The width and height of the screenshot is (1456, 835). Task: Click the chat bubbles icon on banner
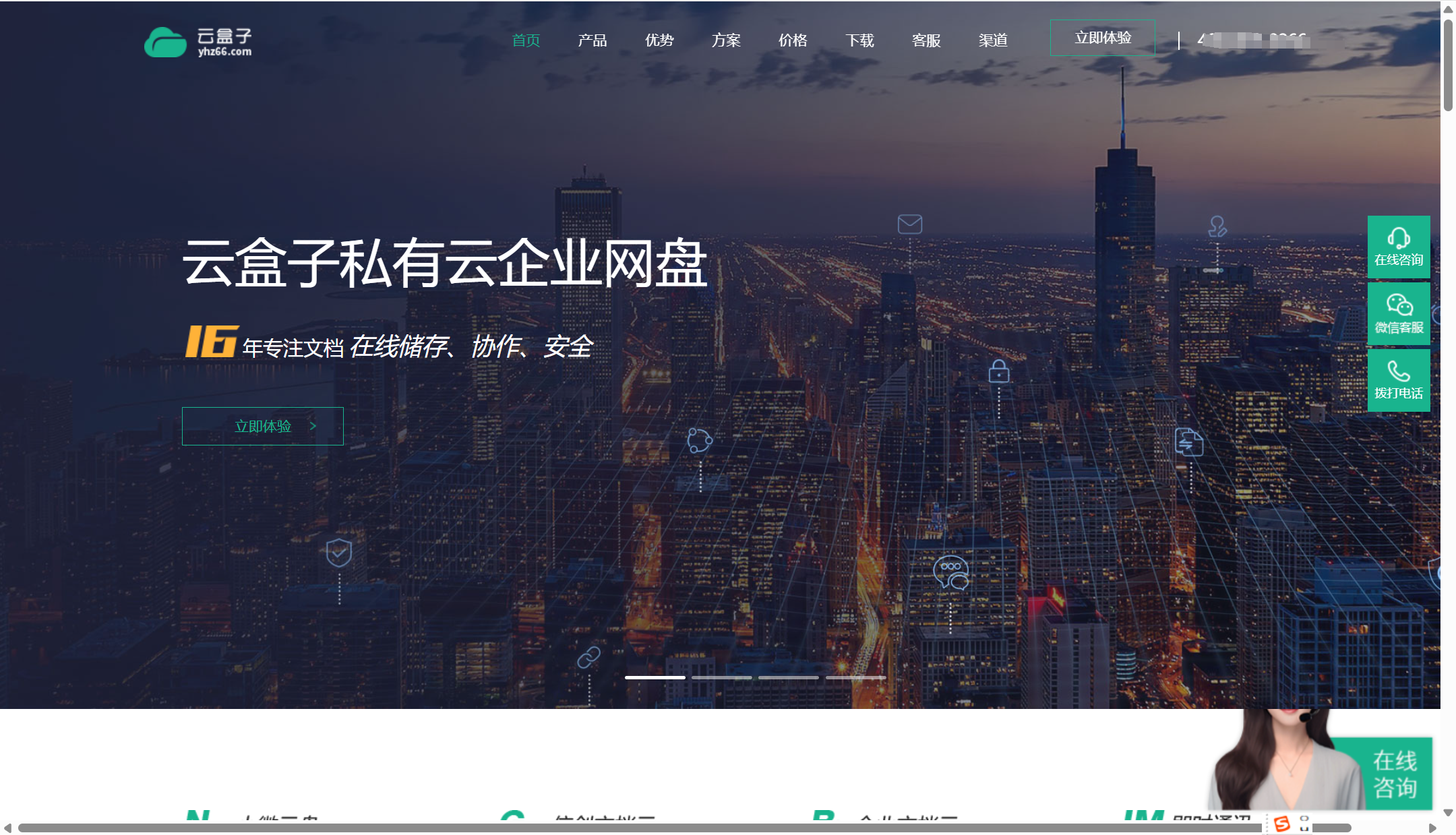tap(950, 572)
